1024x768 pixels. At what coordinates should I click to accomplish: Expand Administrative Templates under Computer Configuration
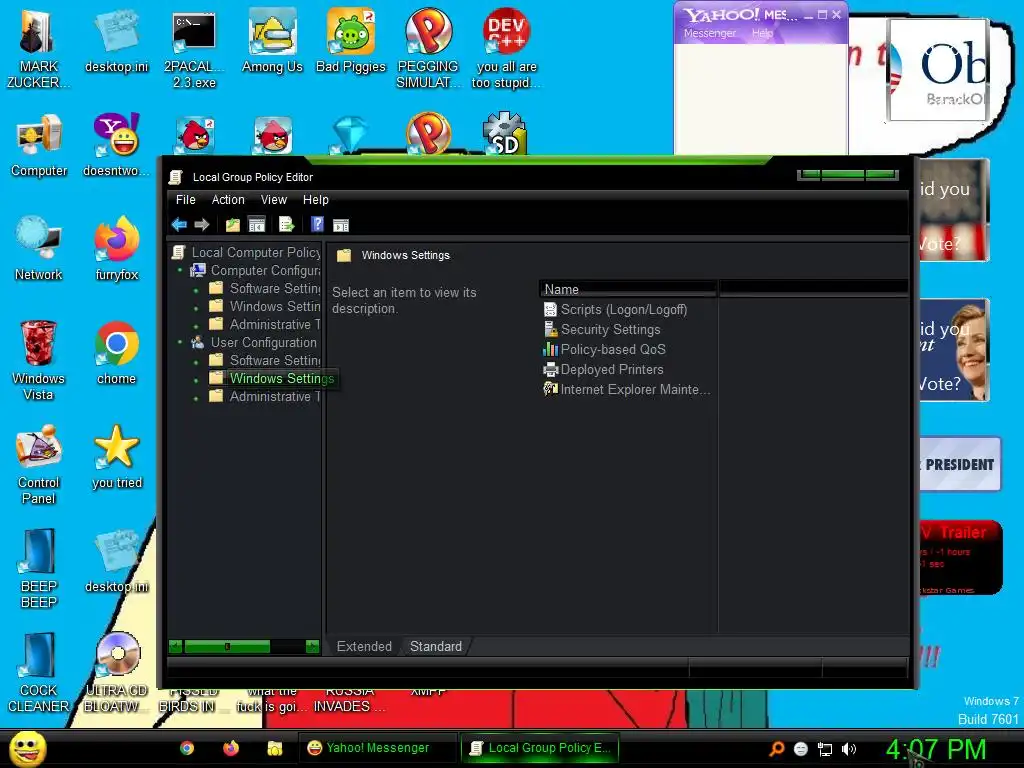tap(197, 325)
